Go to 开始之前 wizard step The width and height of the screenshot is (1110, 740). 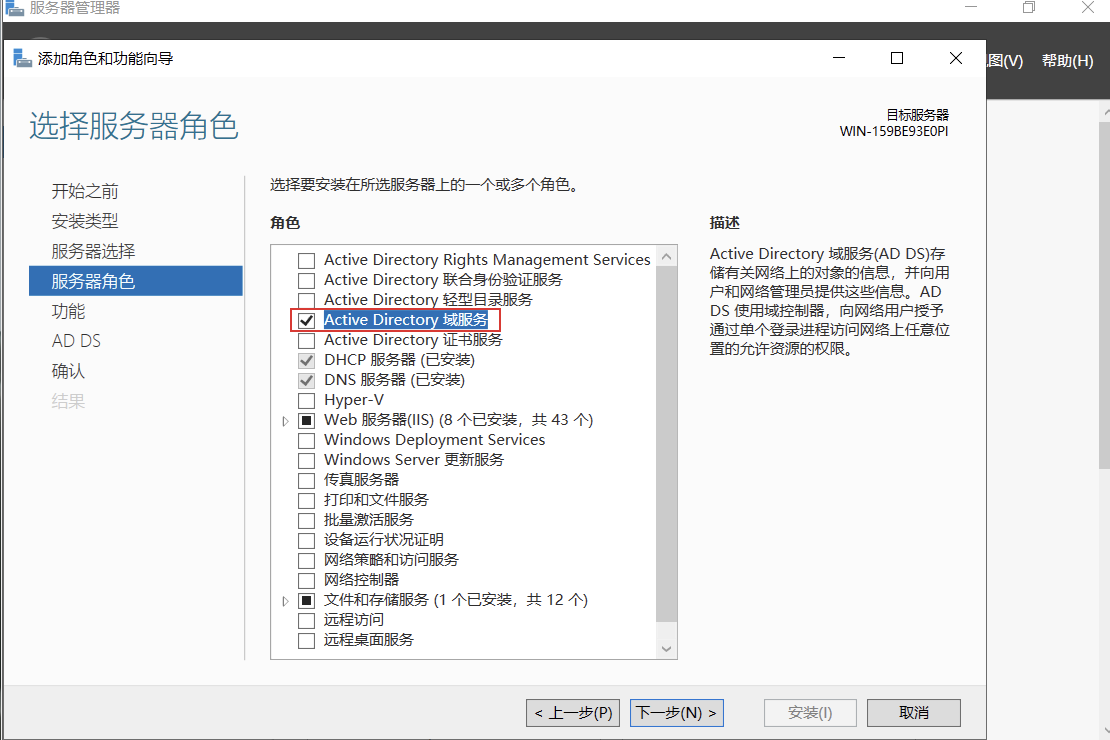coord(85,191)
